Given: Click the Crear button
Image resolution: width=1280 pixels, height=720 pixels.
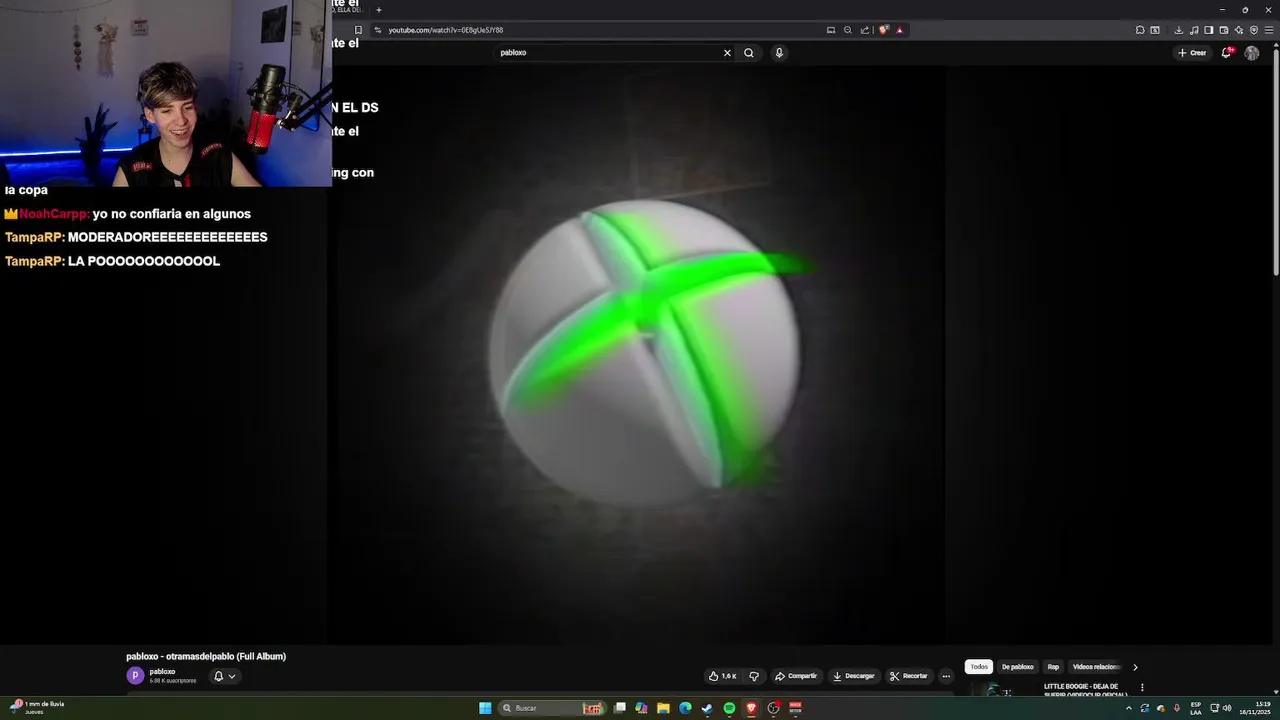Looking at the screenshot, I should click(1192, 53).
